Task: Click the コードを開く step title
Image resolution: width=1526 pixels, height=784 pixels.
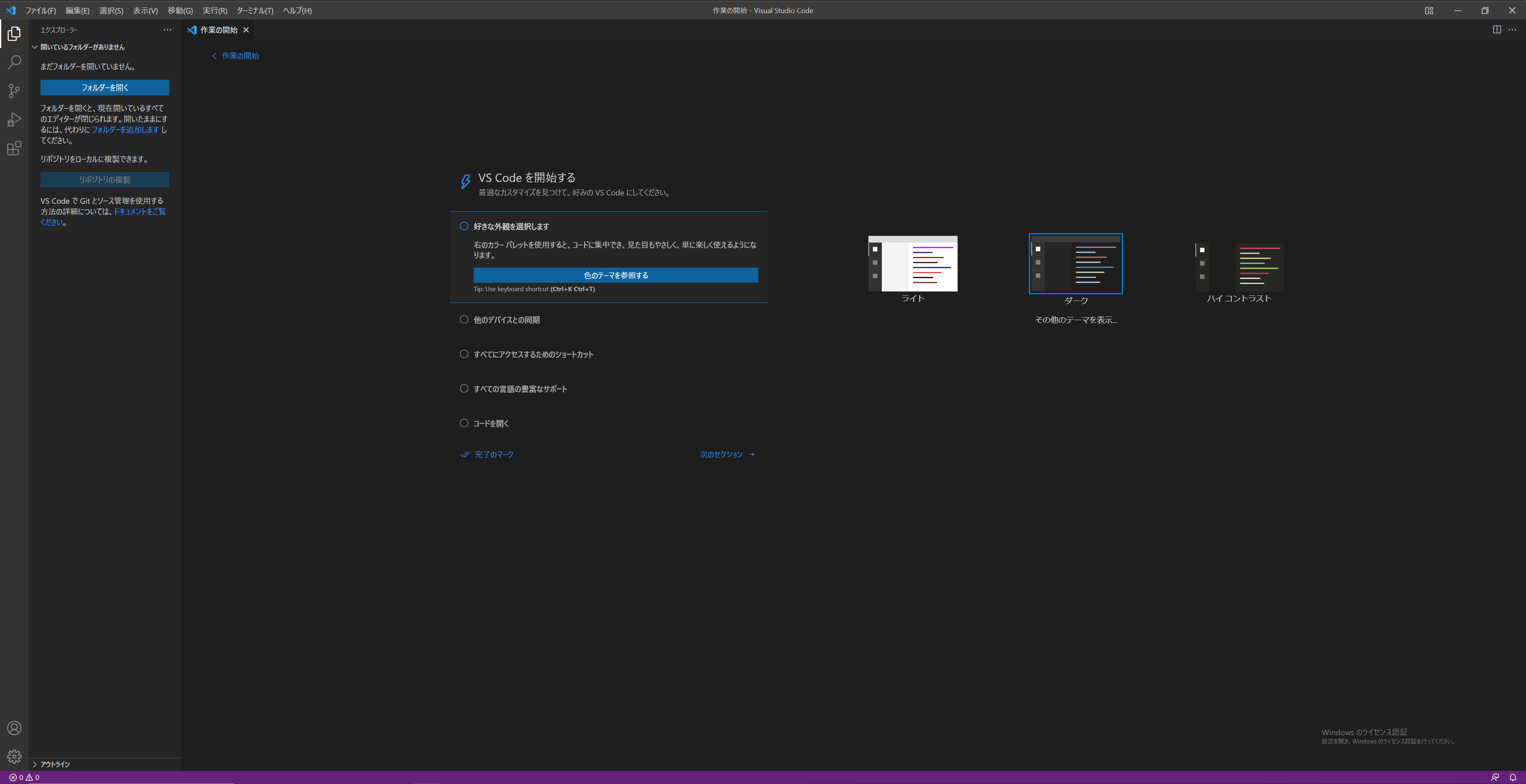Action: click(491, 423)
